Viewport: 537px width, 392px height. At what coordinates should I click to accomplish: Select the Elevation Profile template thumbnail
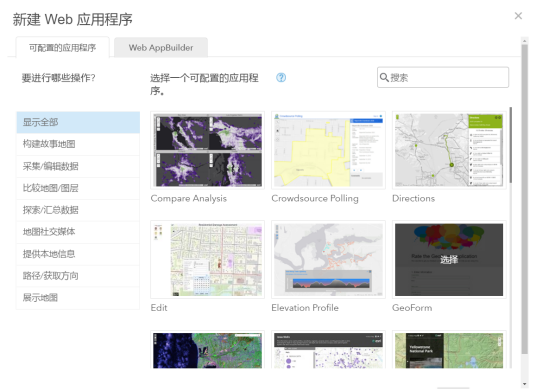[x=328, y=260]
